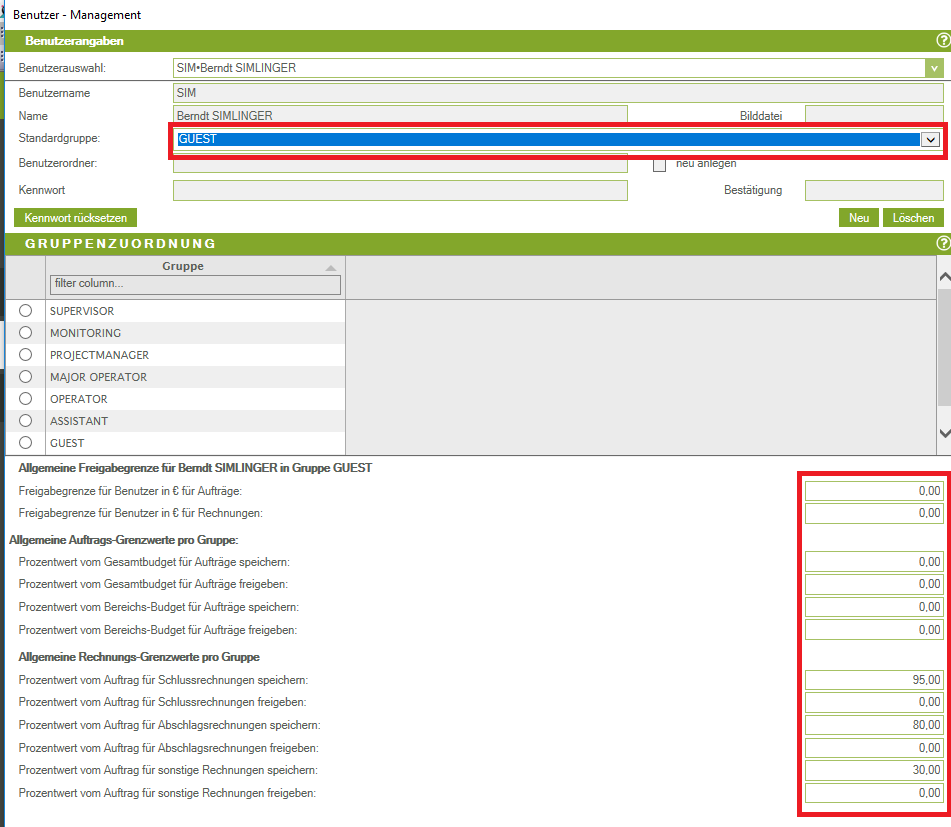Click the Bestätigung input field
The image size is (951, 827).
tap(873, 190)
